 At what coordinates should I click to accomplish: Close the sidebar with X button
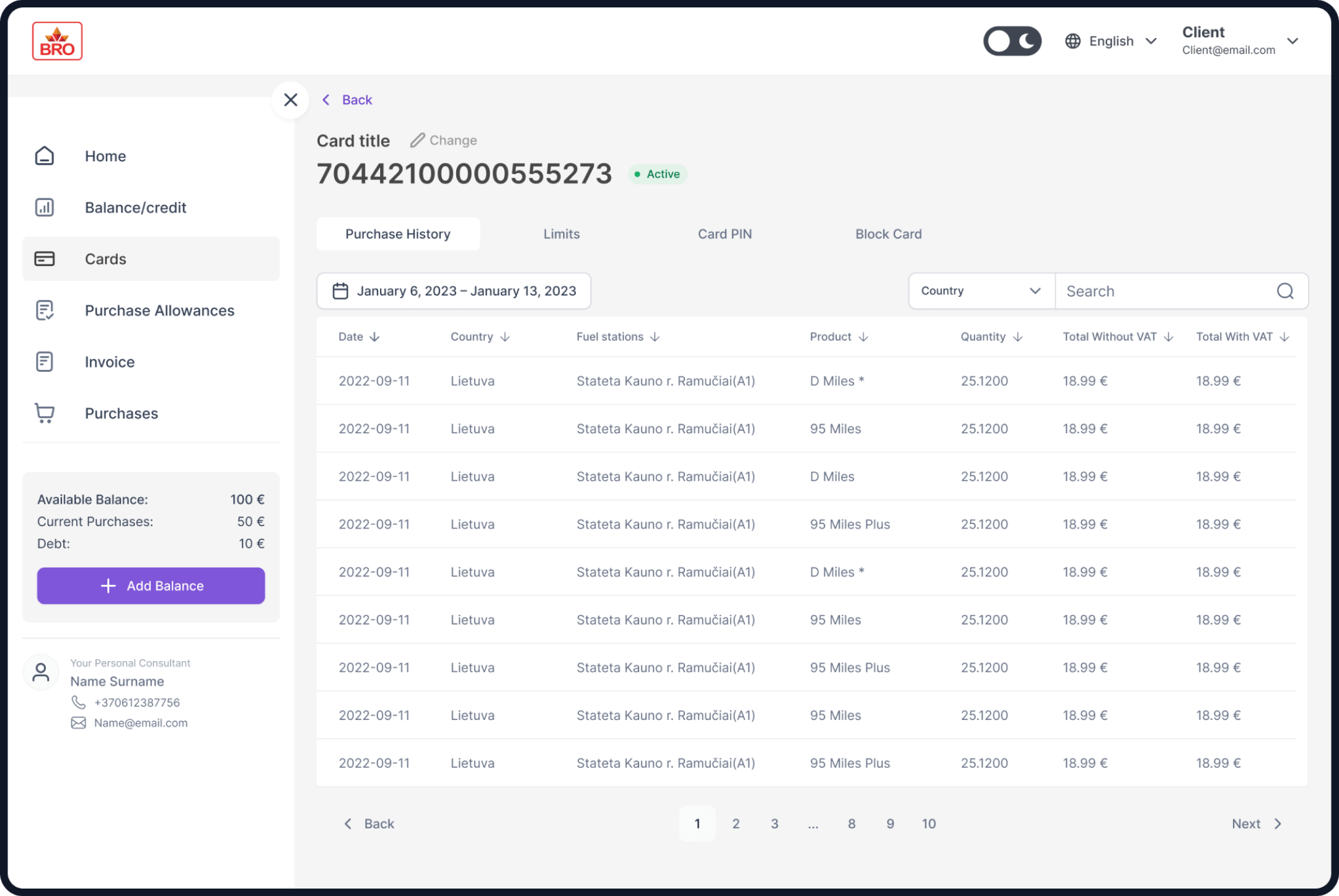[290, 100]
